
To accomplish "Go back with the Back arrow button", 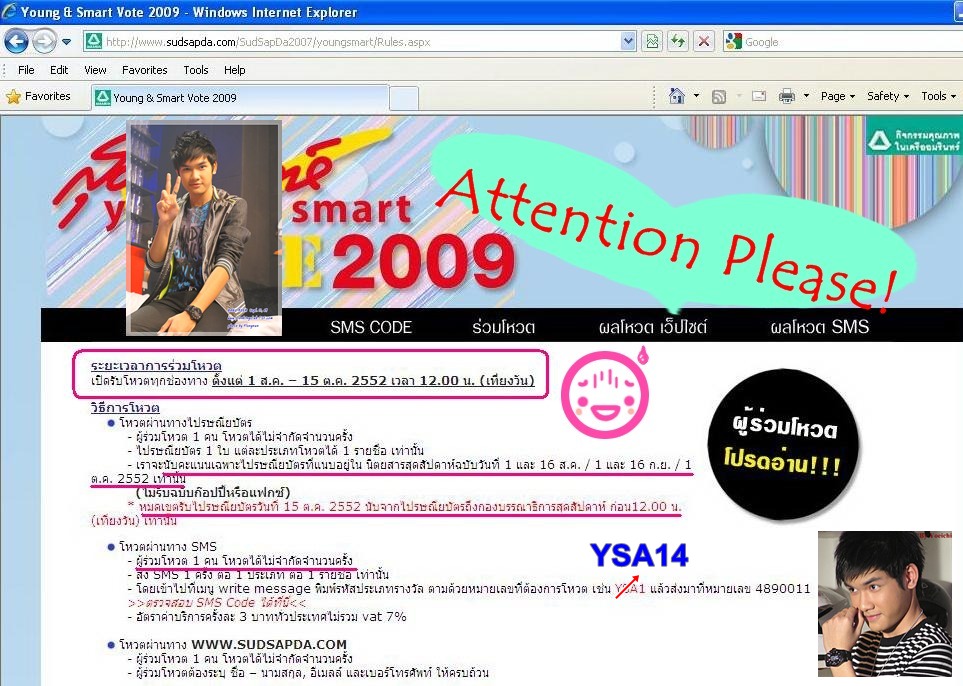I will 17,42.
